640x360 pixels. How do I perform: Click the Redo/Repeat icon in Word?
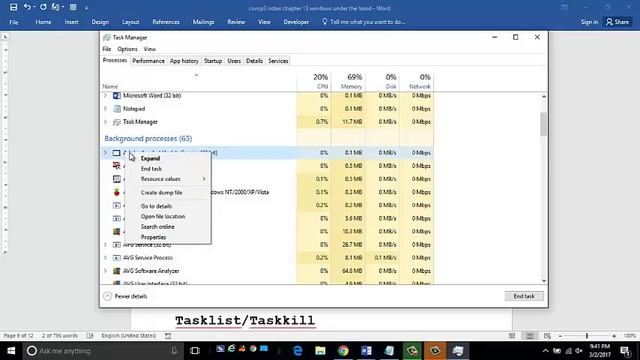43,7
